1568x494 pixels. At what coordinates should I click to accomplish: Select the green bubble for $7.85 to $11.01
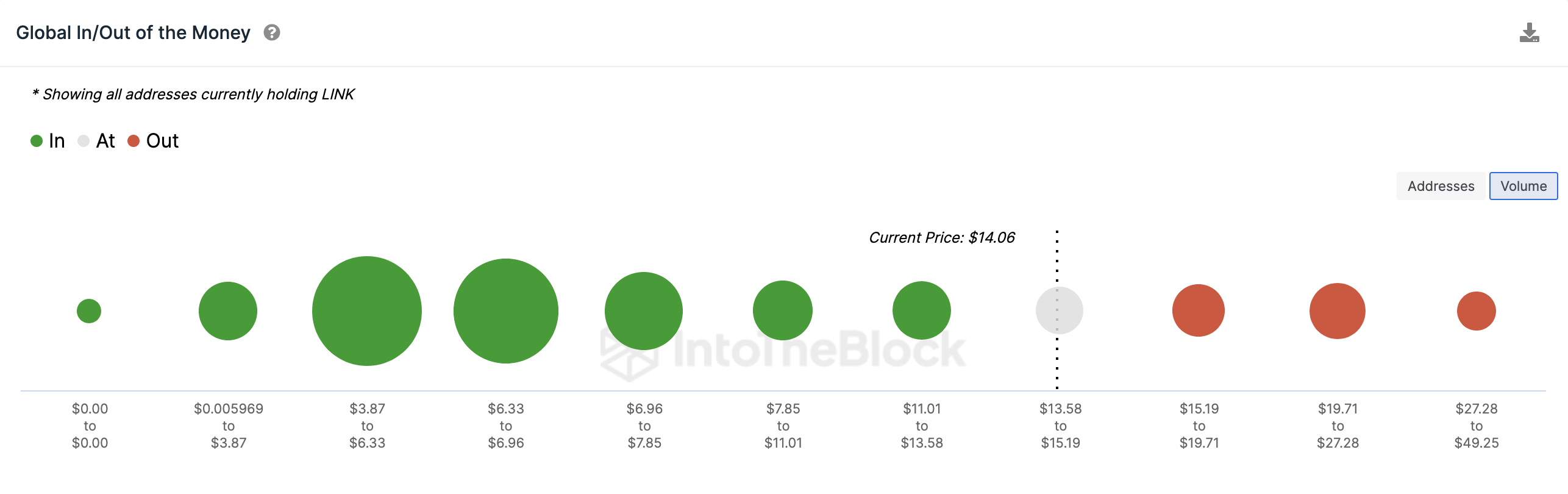click(x=783, y=310)
